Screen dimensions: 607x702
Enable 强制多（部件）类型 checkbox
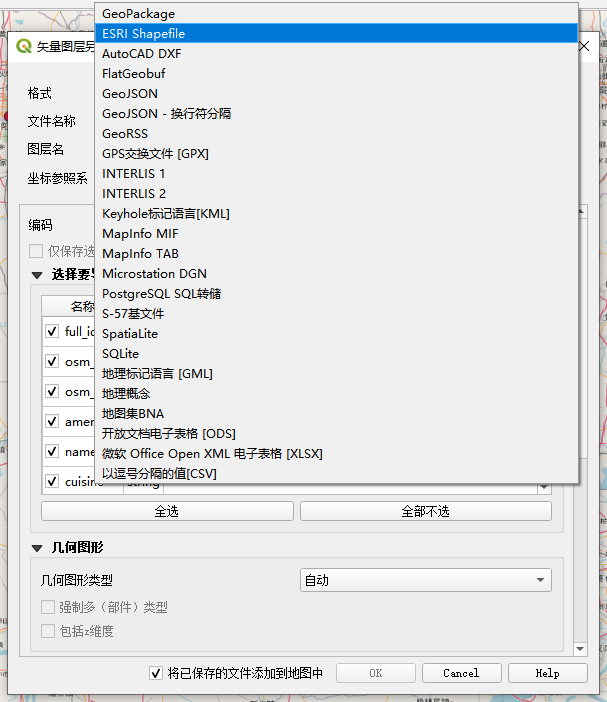(48, 607)
